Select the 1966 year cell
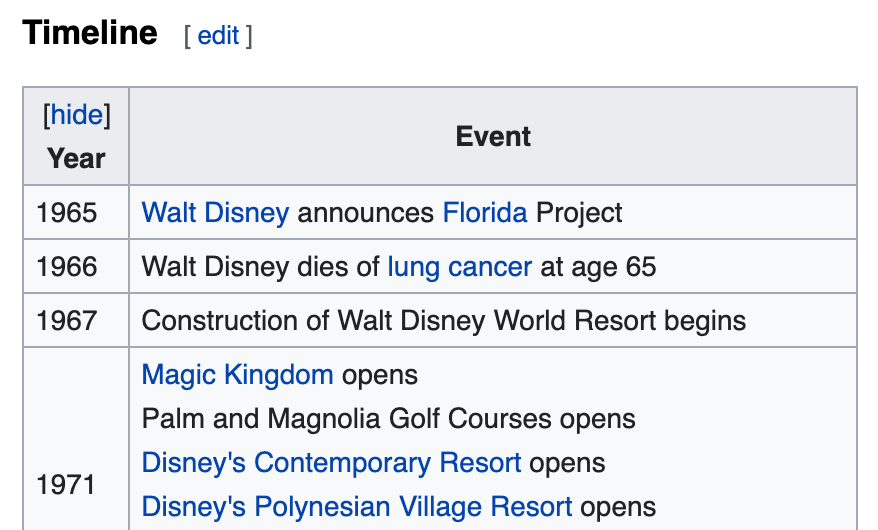The image size is (878, 530). (67, 267)
